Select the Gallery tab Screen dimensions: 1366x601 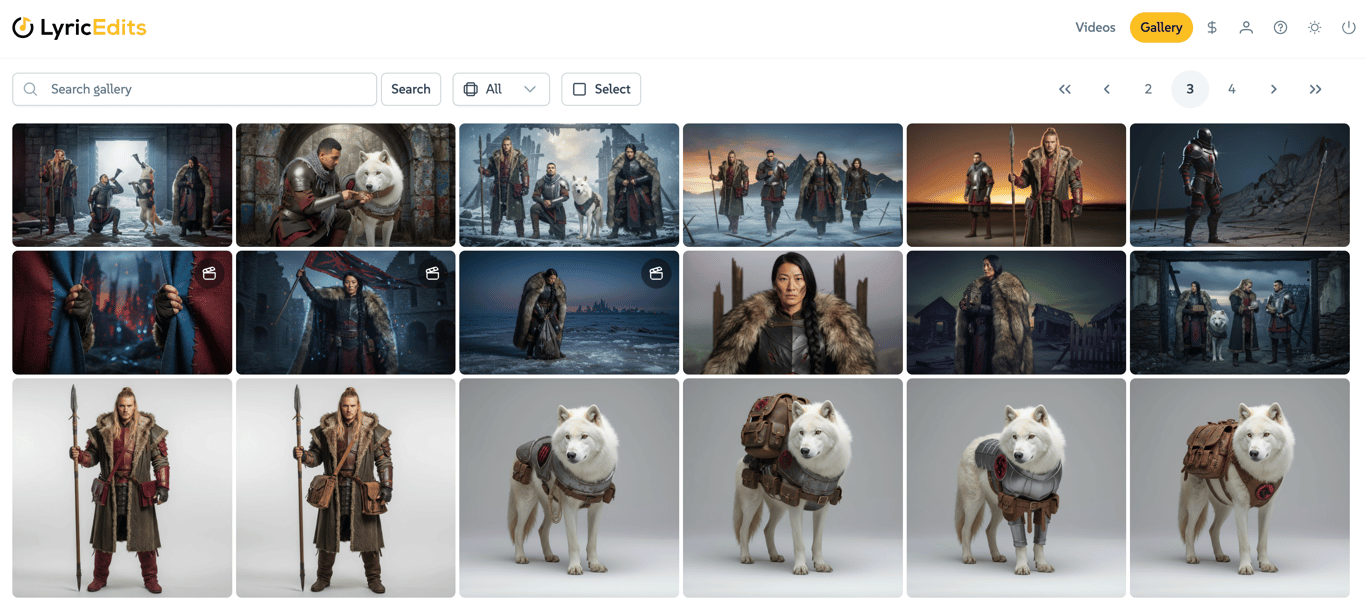pyautogui.click(x=1161, y=27)
